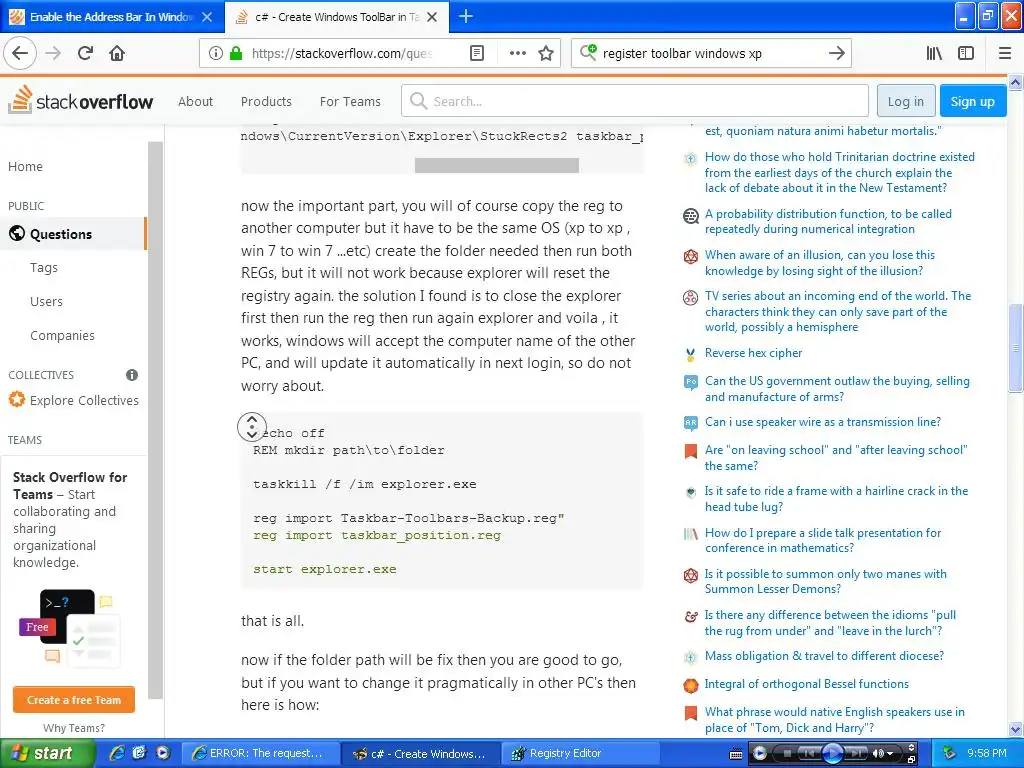Submit search with the arrow button
Image resolution: width=1024 pixels, height=768 pixels.
837,54
